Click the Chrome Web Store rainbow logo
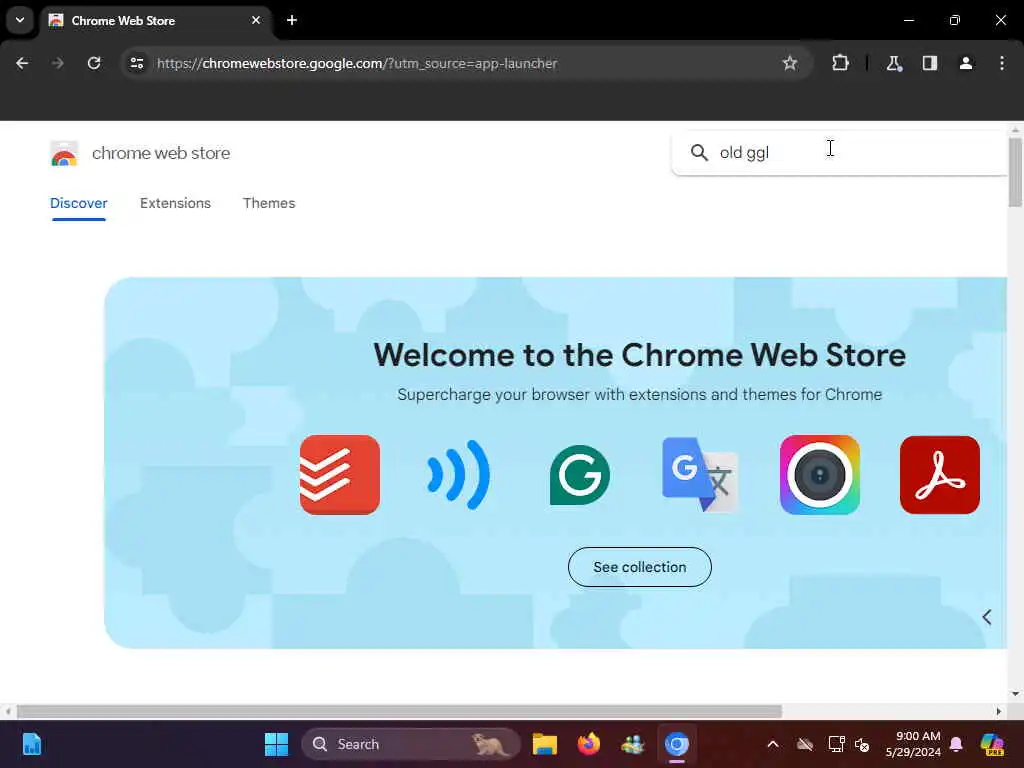Image resolution: width=1024 pixels, height=768 pixels. pos(64,153)
